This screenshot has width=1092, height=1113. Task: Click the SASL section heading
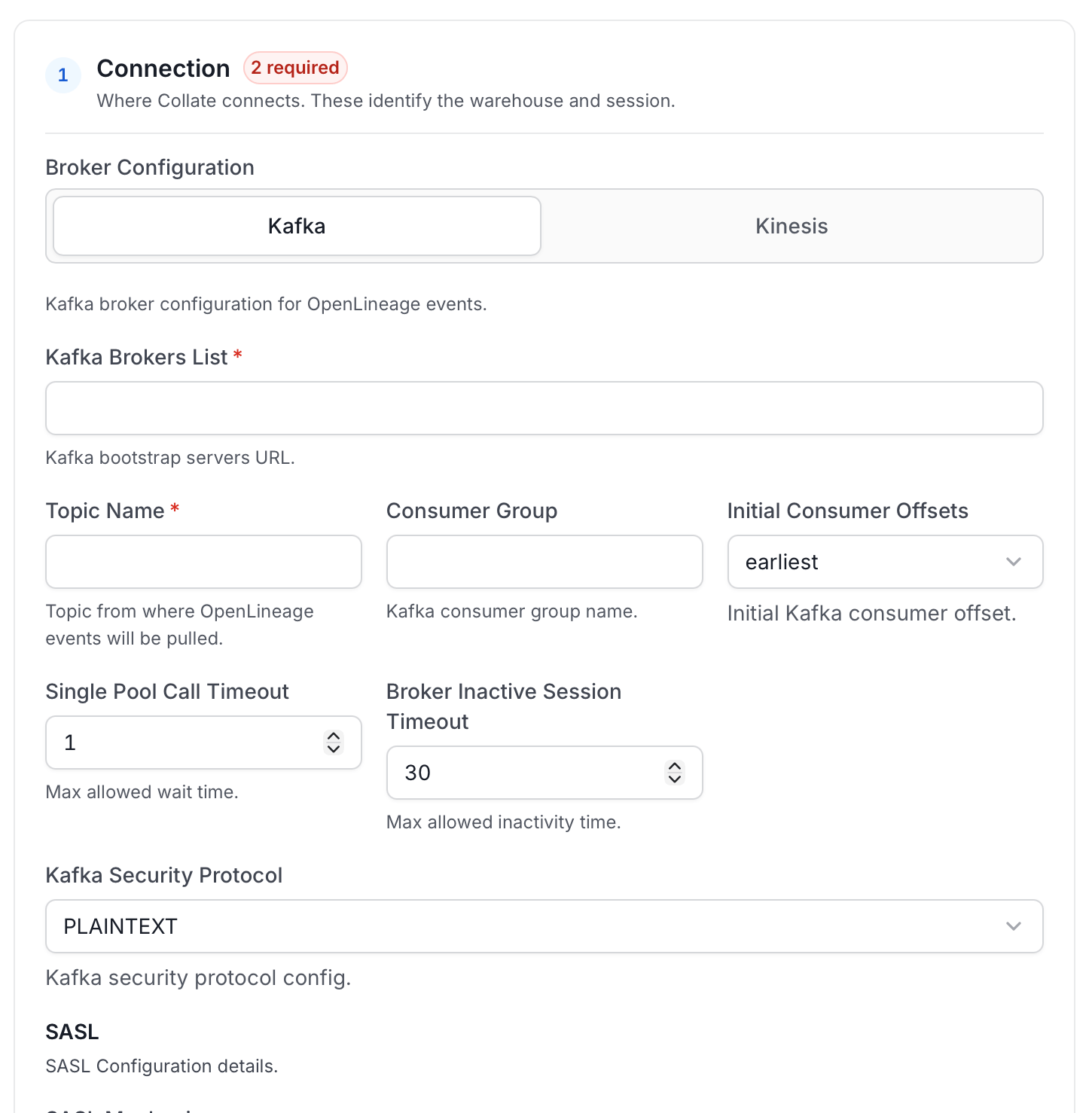pos(72,1032)
